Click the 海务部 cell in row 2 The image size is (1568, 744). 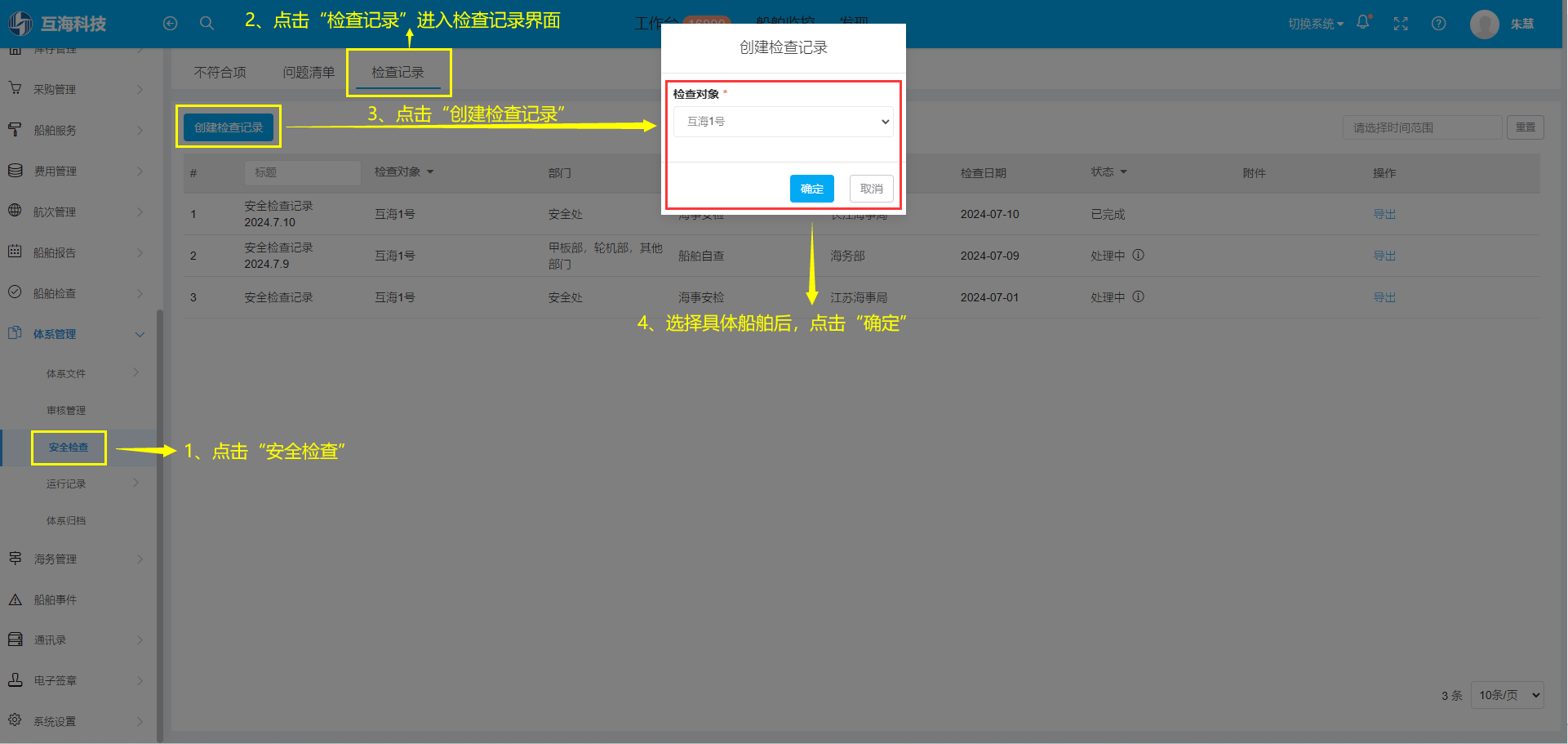click(847, 256)
